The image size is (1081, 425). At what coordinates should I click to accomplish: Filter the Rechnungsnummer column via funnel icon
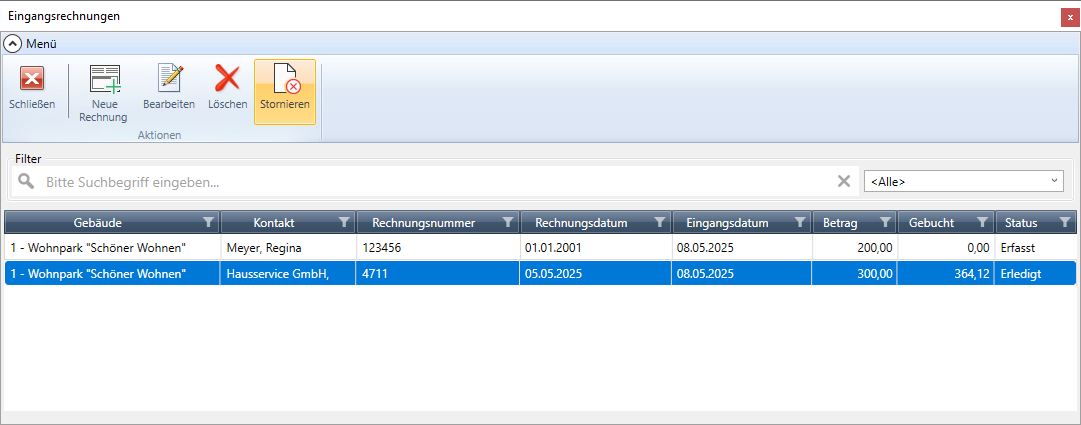[x=508, y=222]
